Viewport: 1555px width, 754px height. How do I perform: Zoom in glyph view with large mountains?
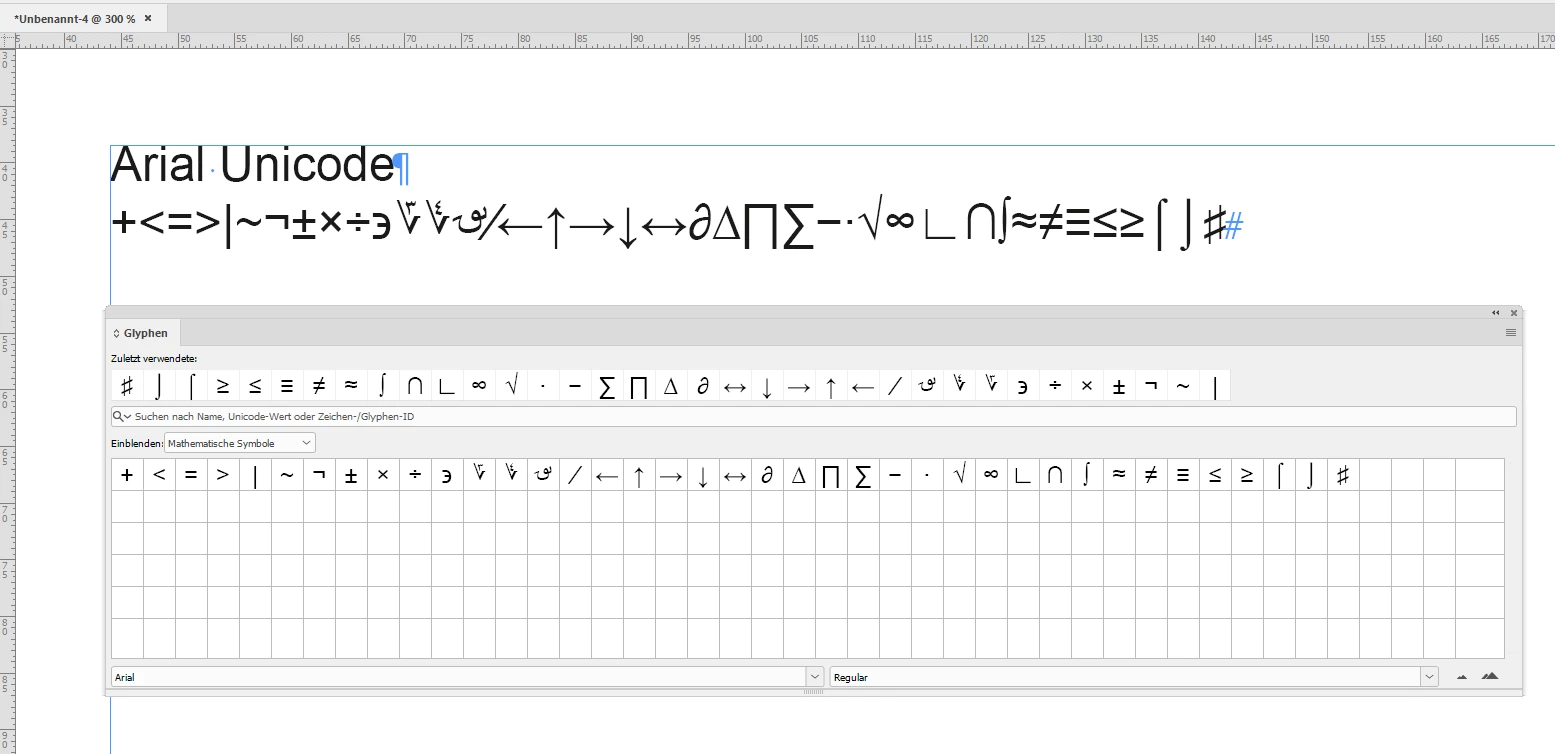point(1490,677)
